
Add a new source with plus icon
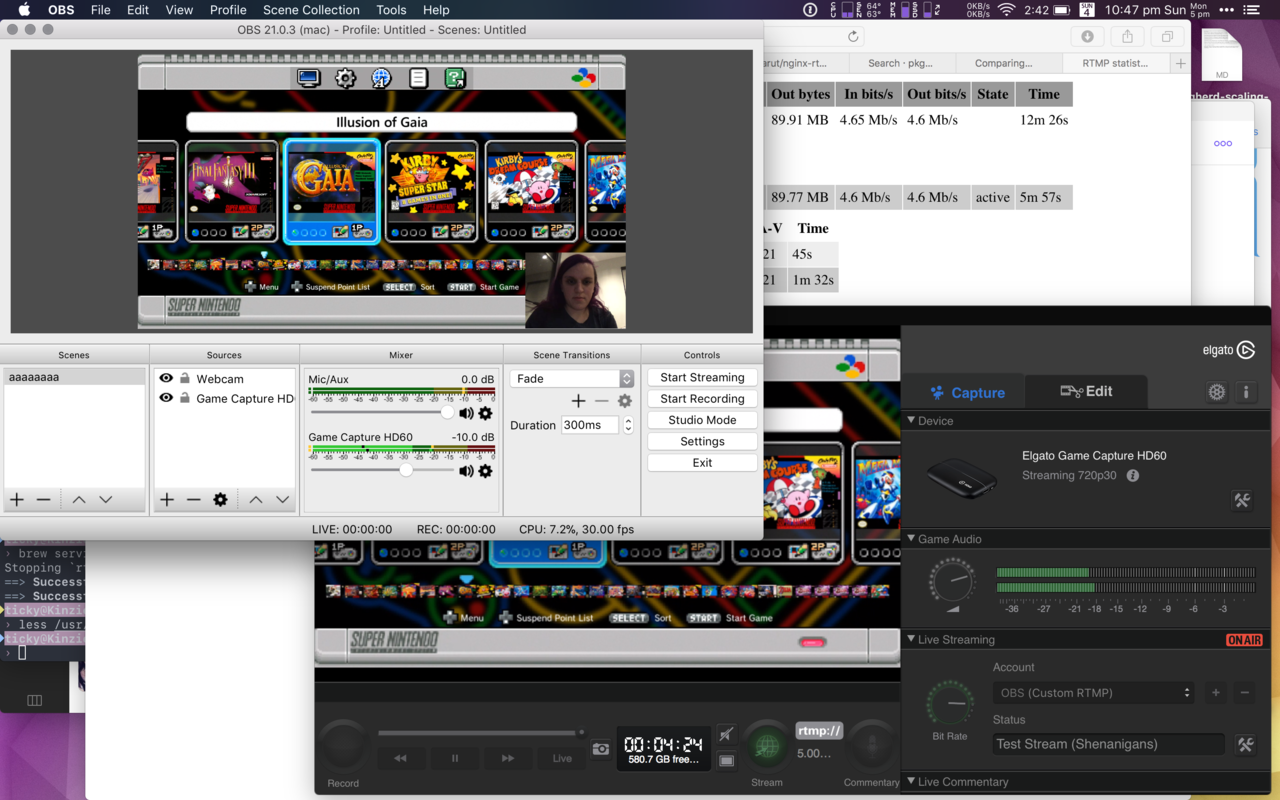coord(167,500)
